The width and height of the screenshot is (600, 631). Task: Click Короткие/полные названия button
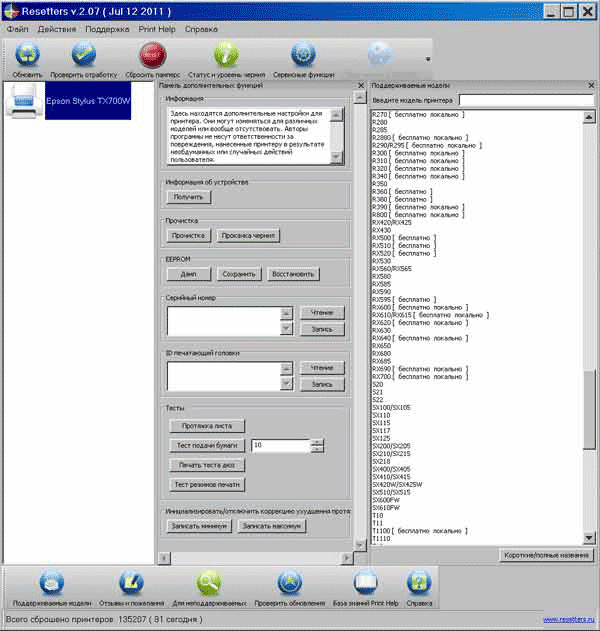tap(546, 555)
